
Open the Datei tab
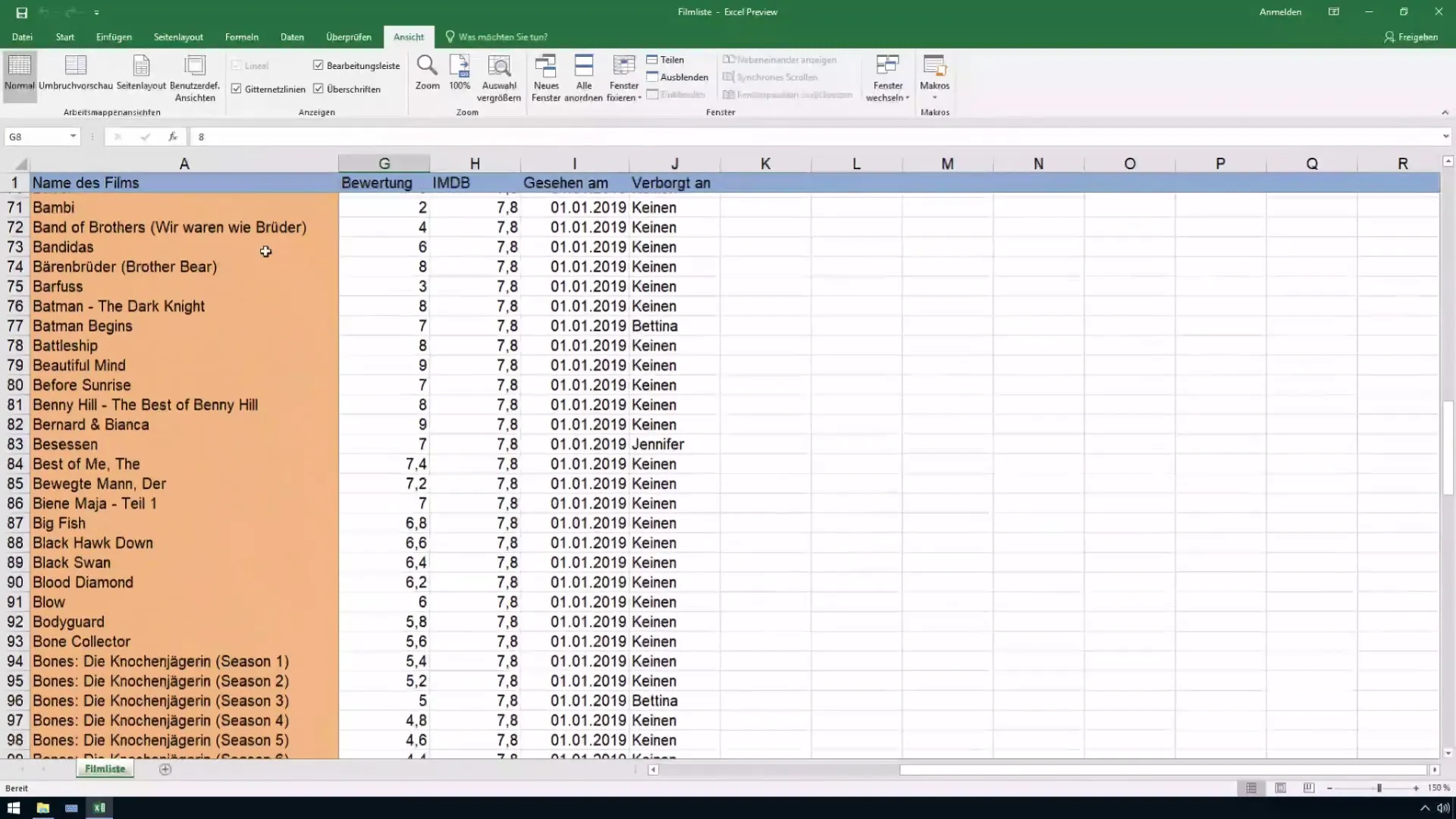click(22, 36)
